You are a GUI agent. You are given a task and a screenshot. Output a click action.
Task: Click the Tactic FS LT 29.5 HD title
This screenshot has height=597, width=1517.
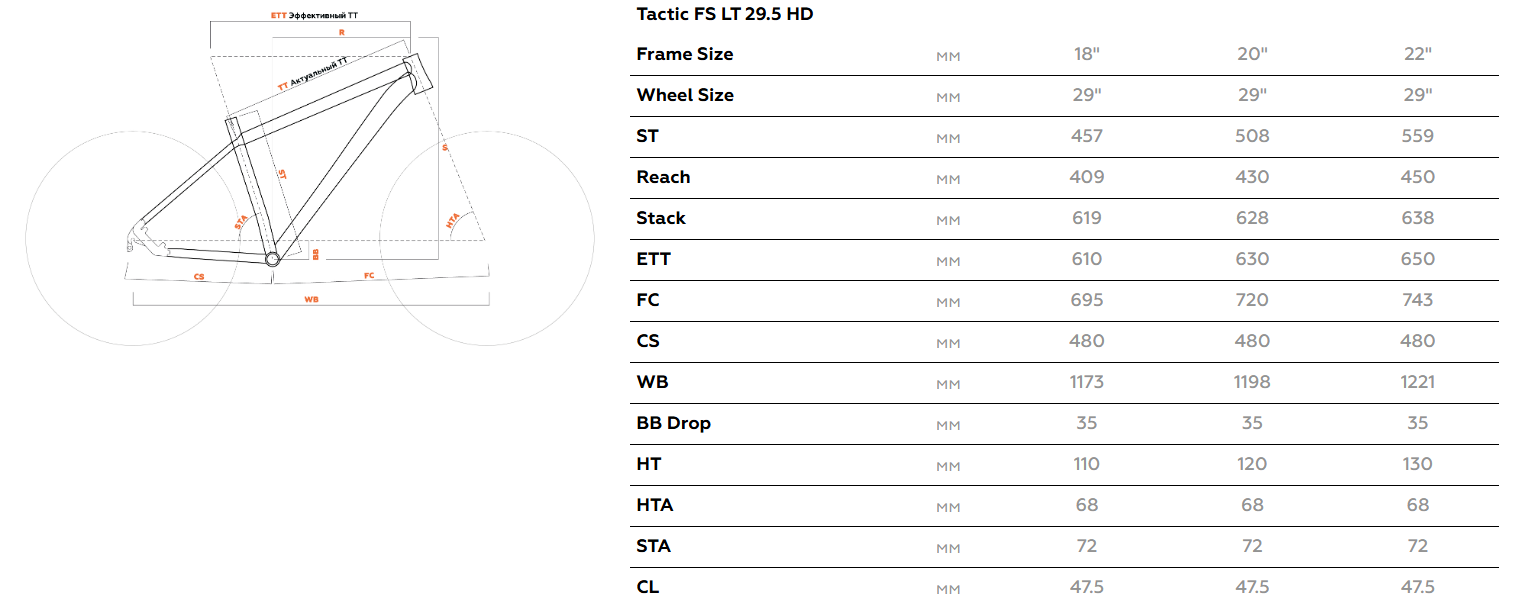coord(724,15)
